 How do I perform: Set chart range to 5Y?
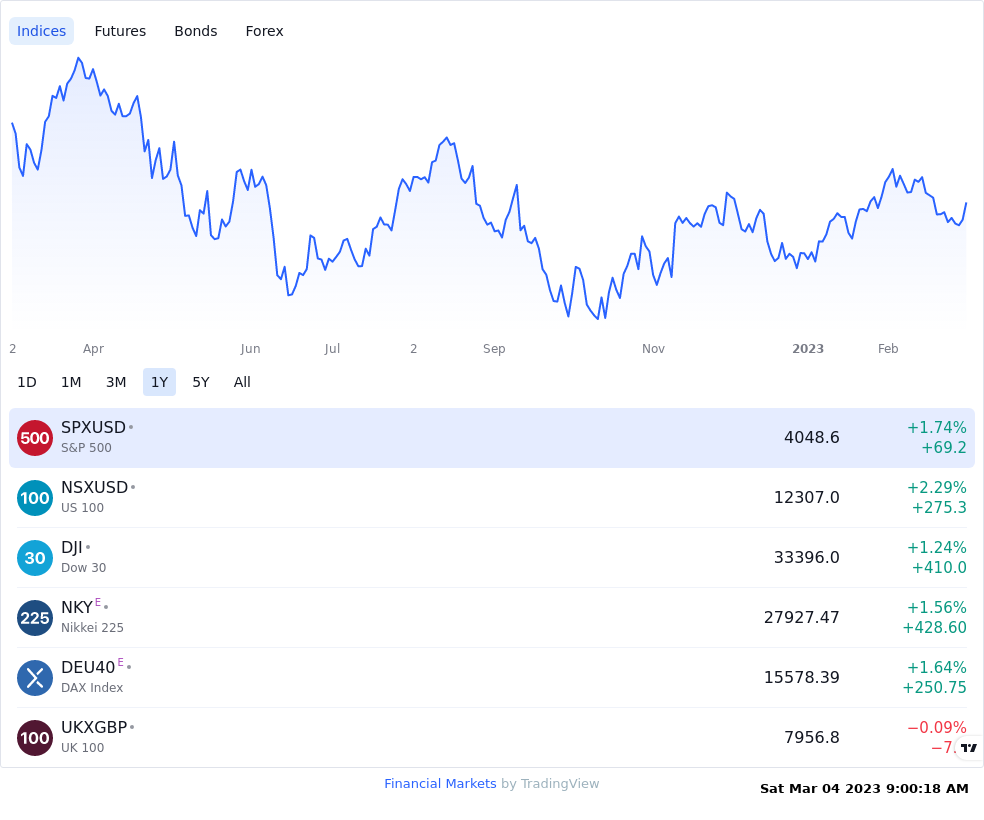click(x=201, y=382)
